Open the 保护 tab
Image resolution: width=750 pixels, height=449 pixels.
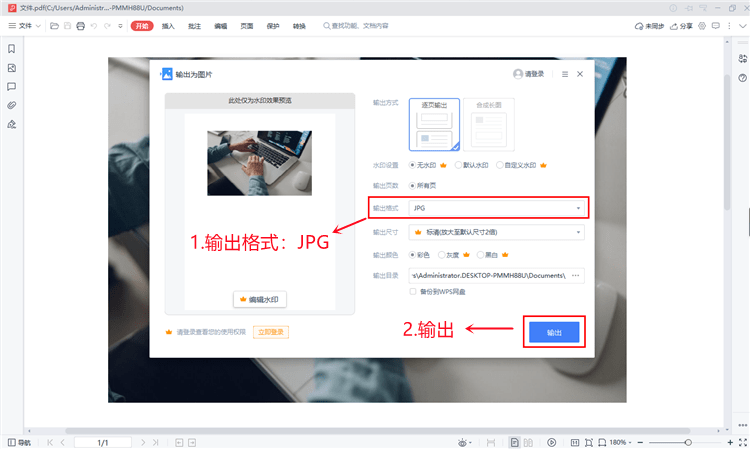(x=273, y=26)
